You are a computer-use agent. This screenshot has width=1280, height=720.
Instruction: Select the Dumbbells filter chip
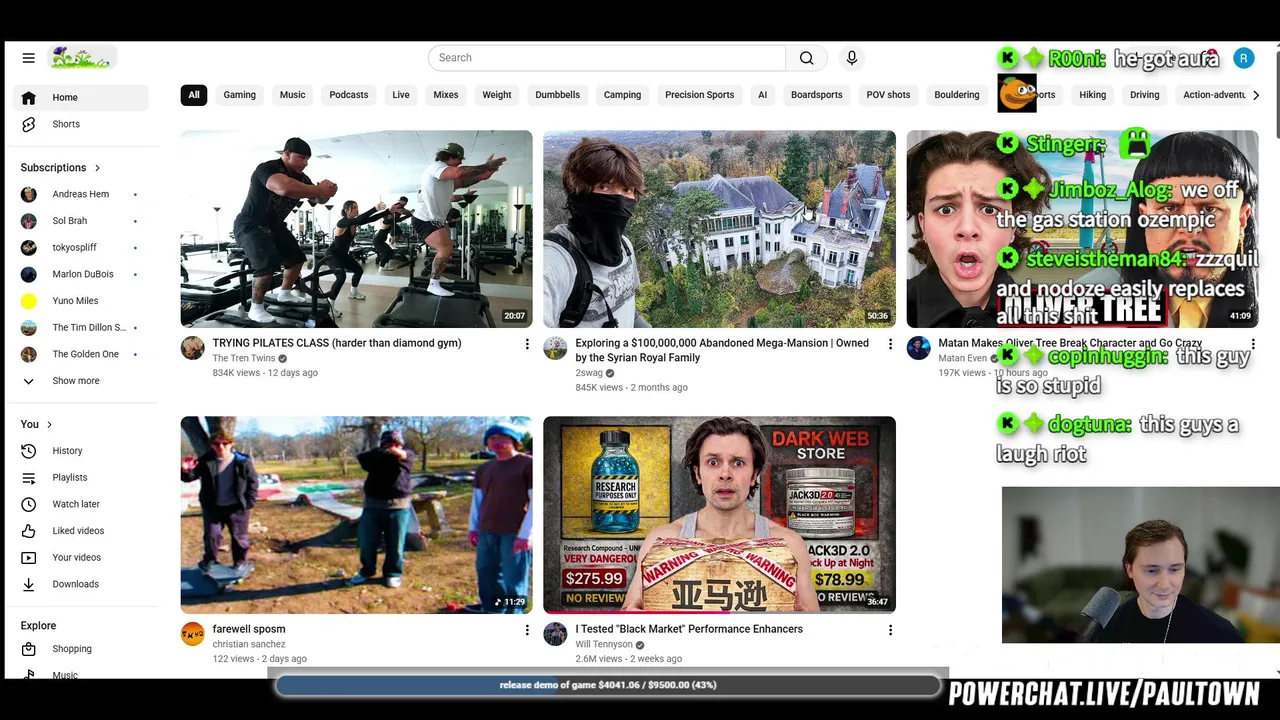(x=557, y=95)
